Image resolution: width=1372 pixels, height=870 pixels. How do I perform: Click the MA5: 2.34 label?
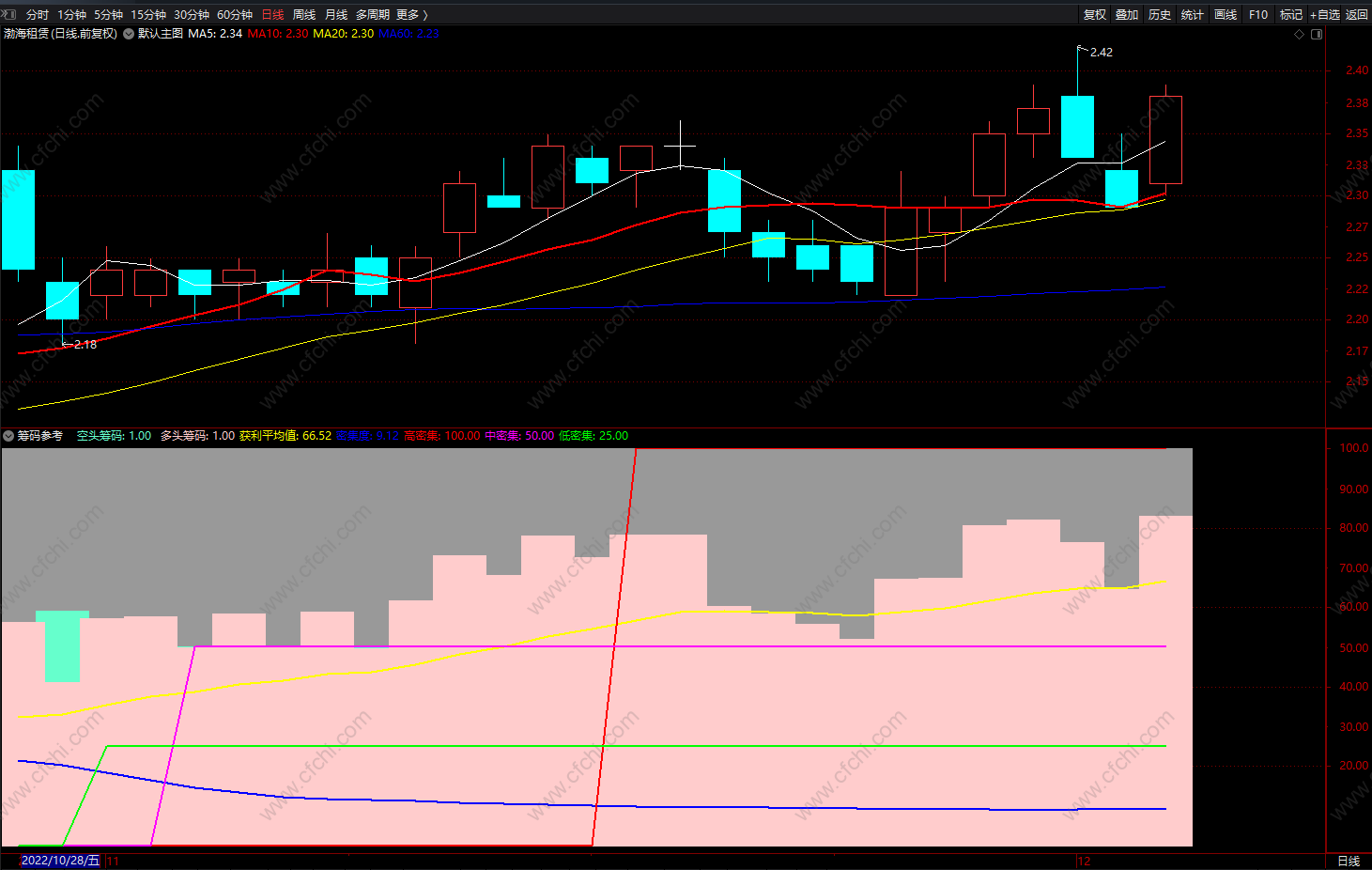(215, 34)
